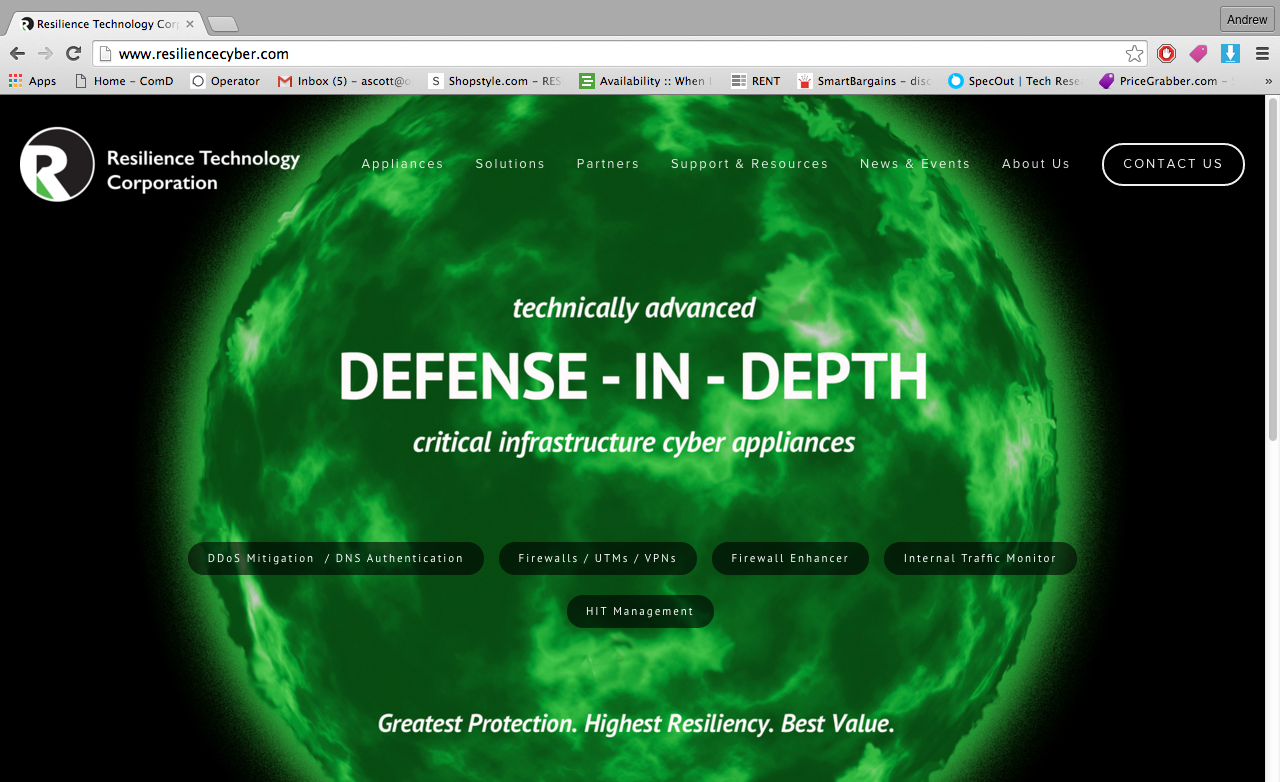Open the RENT bookmark

tap(756, 81)
